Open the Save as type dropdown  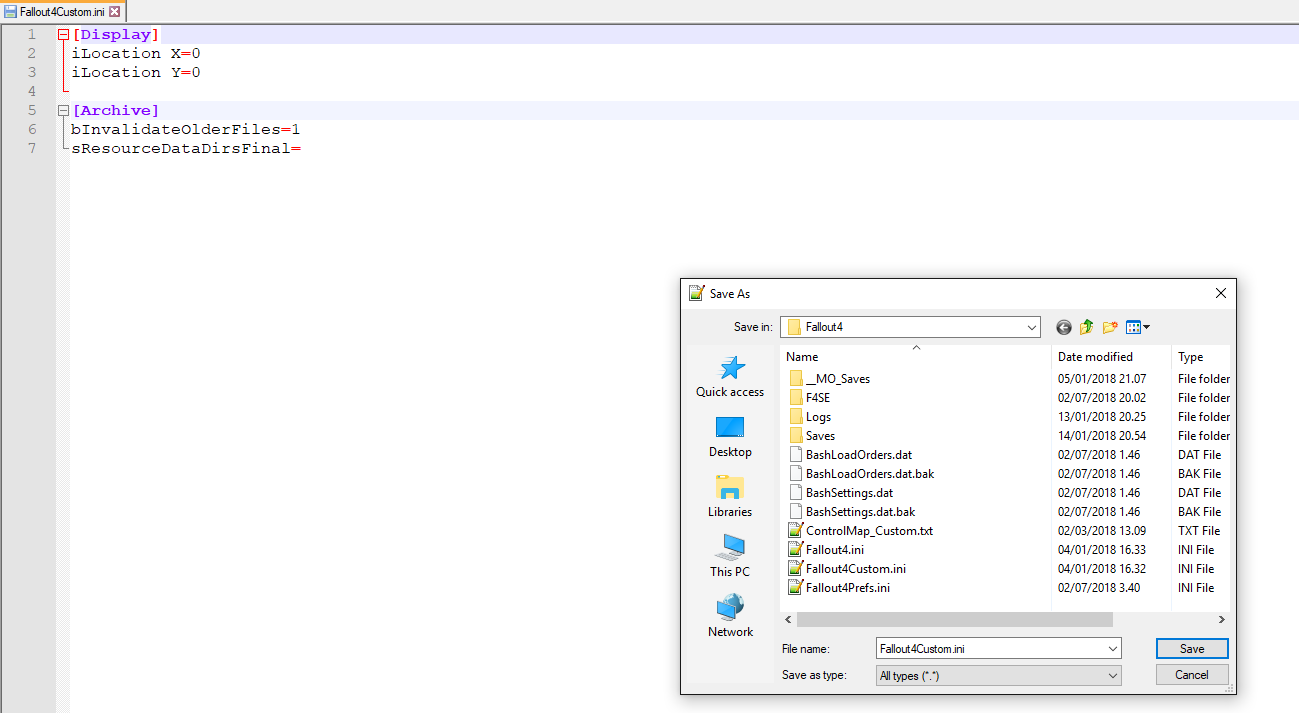point(999,676)
